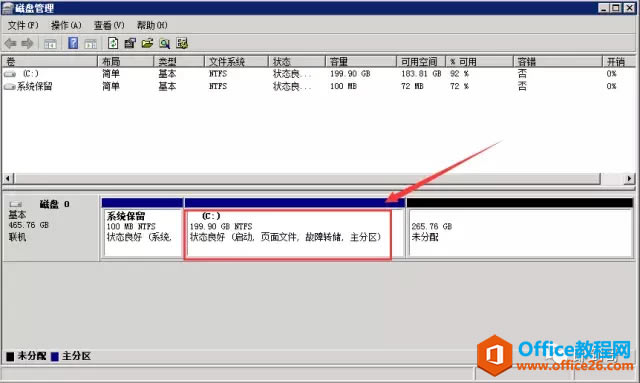
Task: Click the drive icon beside (C:) row
Action: click(x=10, y=74)
